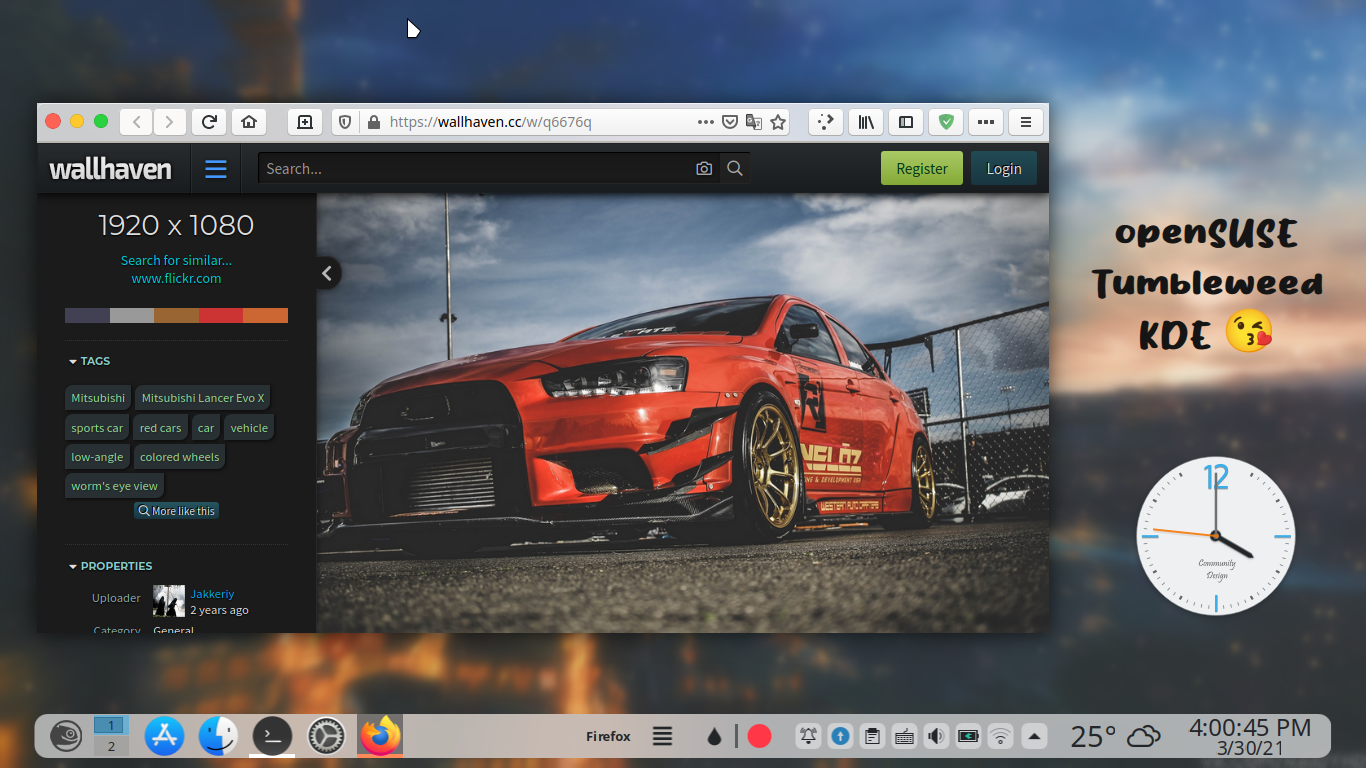Click the 'vehicle' tag
Image resolution: width=1366 pixels, height=768 pixels.
tap(249, 428)
